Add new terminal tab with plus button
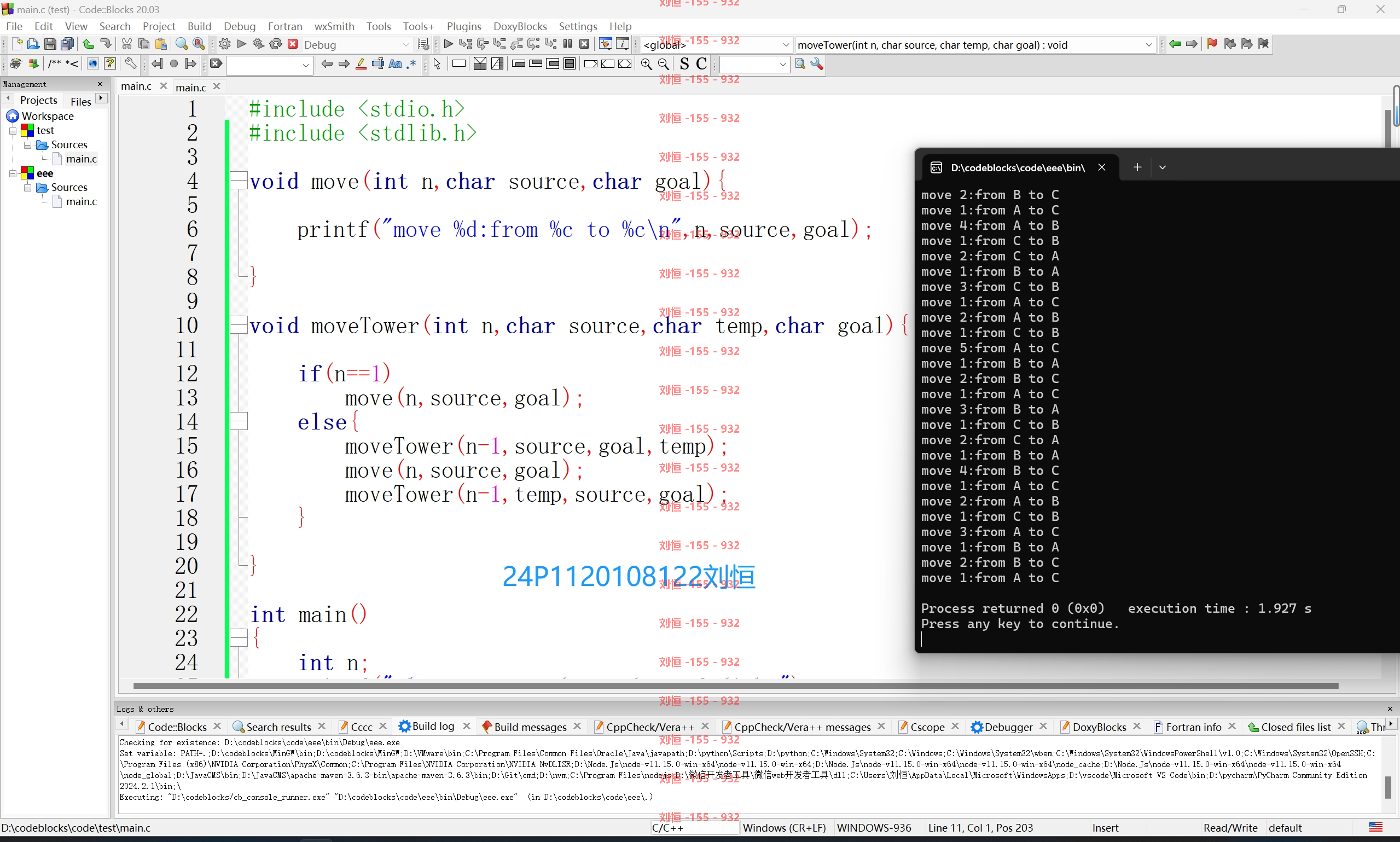This screenshot has width=1400, height=842. [x=1137, y=167]
